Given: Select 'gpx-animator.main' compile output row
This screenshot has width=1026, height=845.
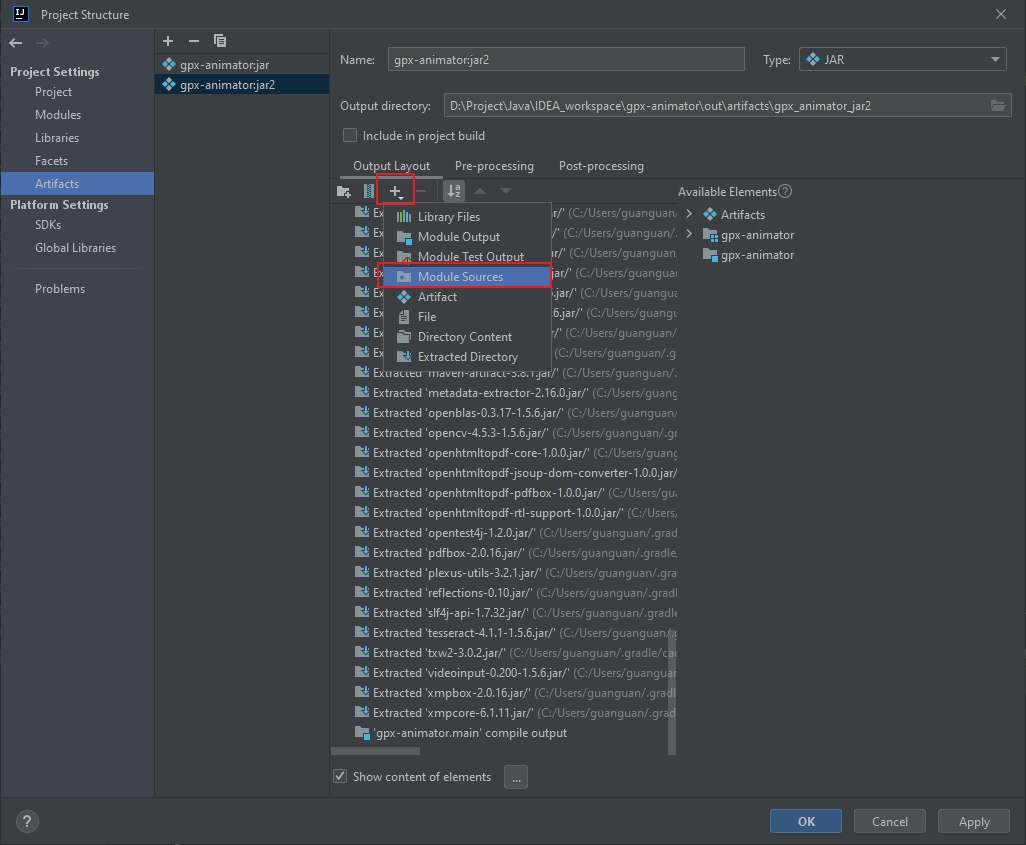Looking at the screenshot, I should pos(461,733).
